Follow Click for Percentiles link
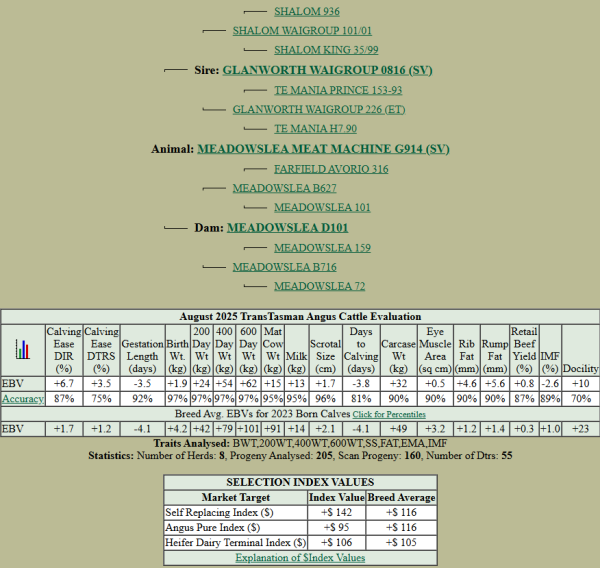The image size is (600, 568). pos(389,415)
